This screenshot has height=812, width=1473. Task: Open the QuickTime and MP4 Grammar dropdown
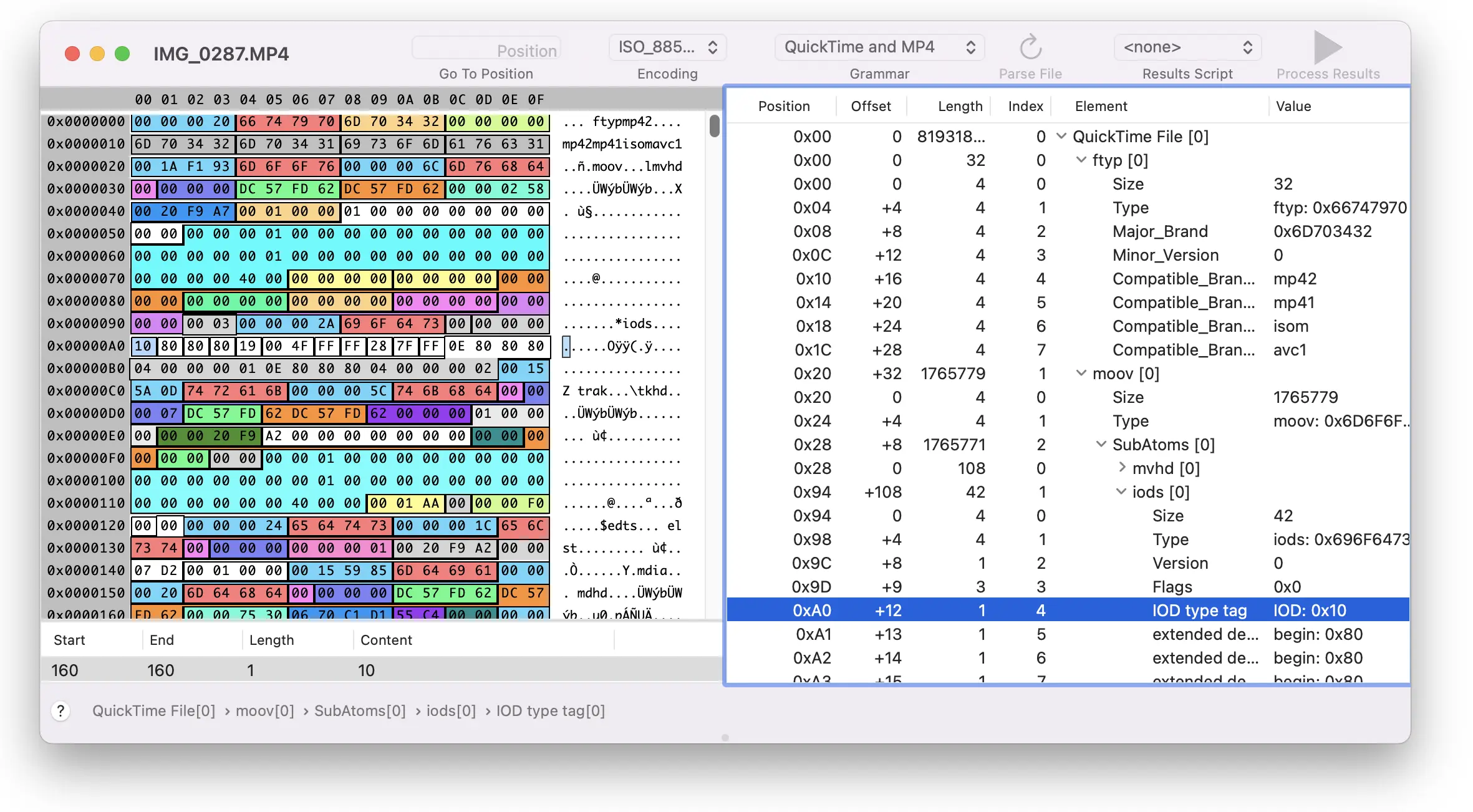coord(879,47)
